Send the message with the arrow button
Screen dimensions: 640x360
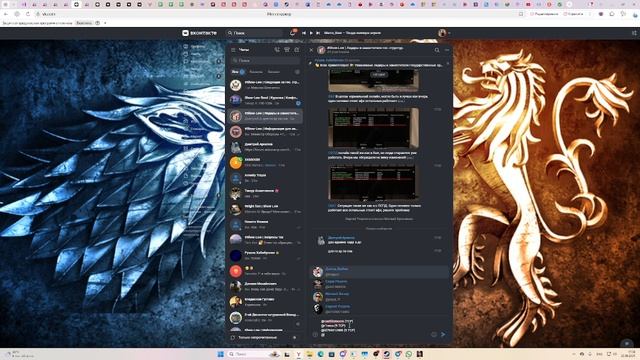pyautogui.click(x=443, y=334)
